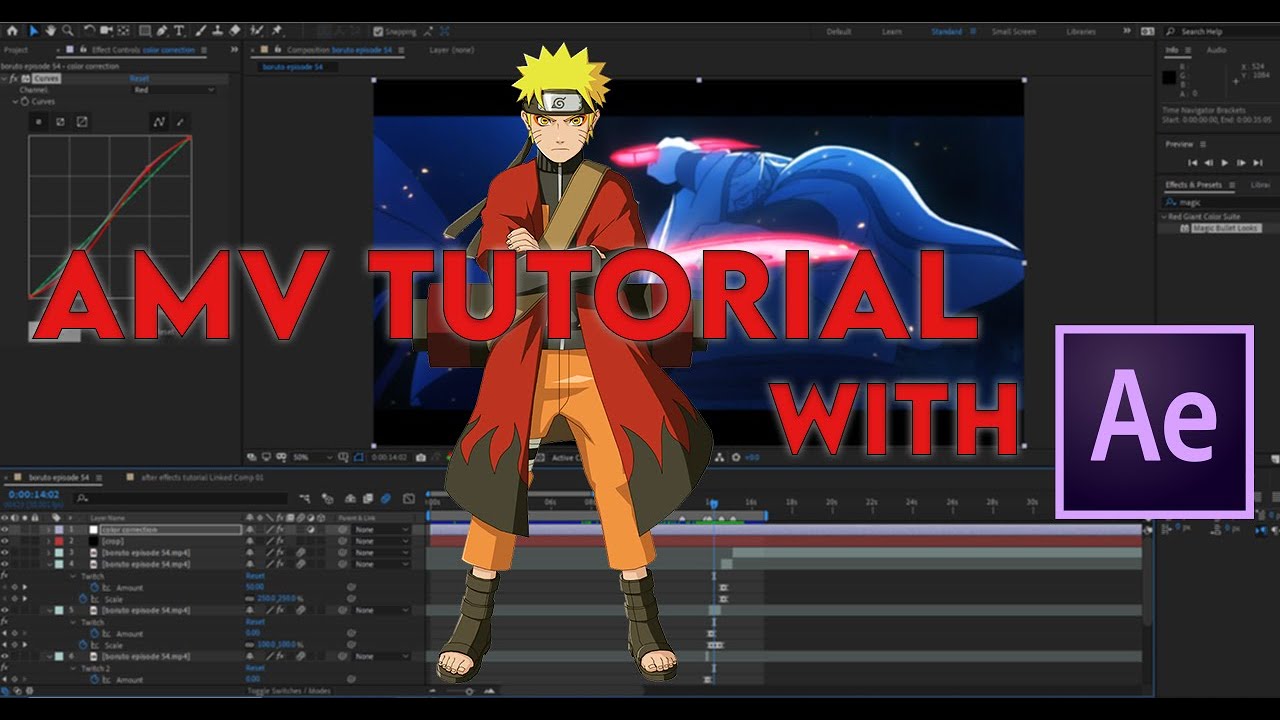Collapse layer 5 properties triangle
Screen dimensions: 1280x720
point(49,610)
